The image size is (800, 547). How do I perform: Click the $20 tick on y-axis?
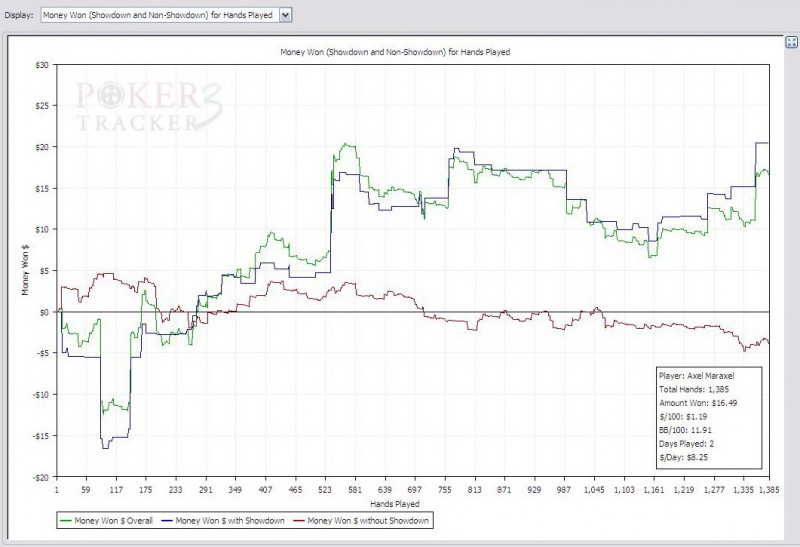pos(42,147)
